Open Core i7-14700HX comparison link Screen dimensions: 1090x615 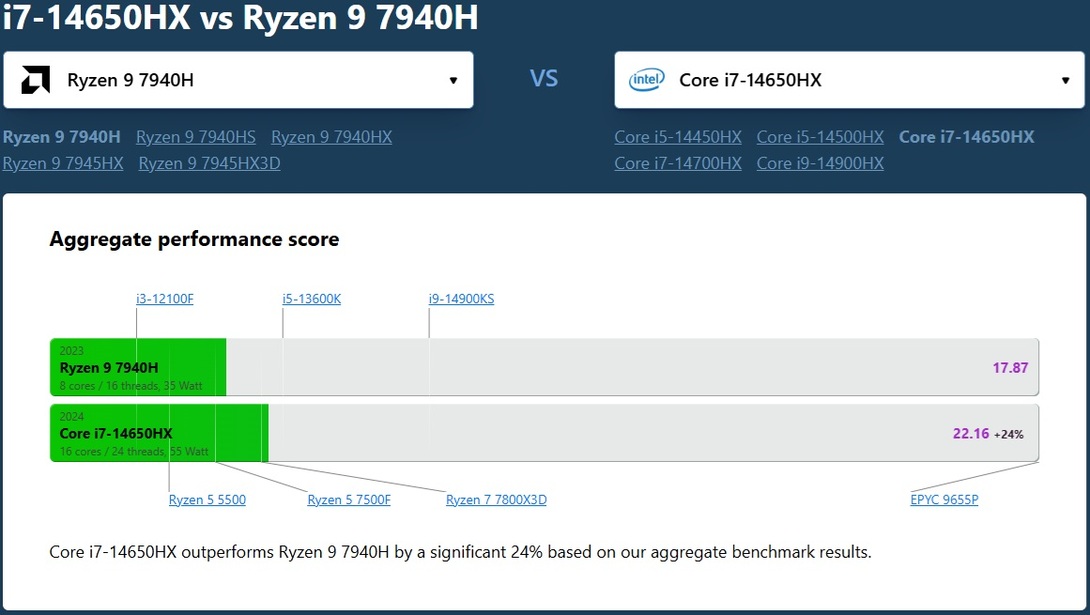pos(678,163)
